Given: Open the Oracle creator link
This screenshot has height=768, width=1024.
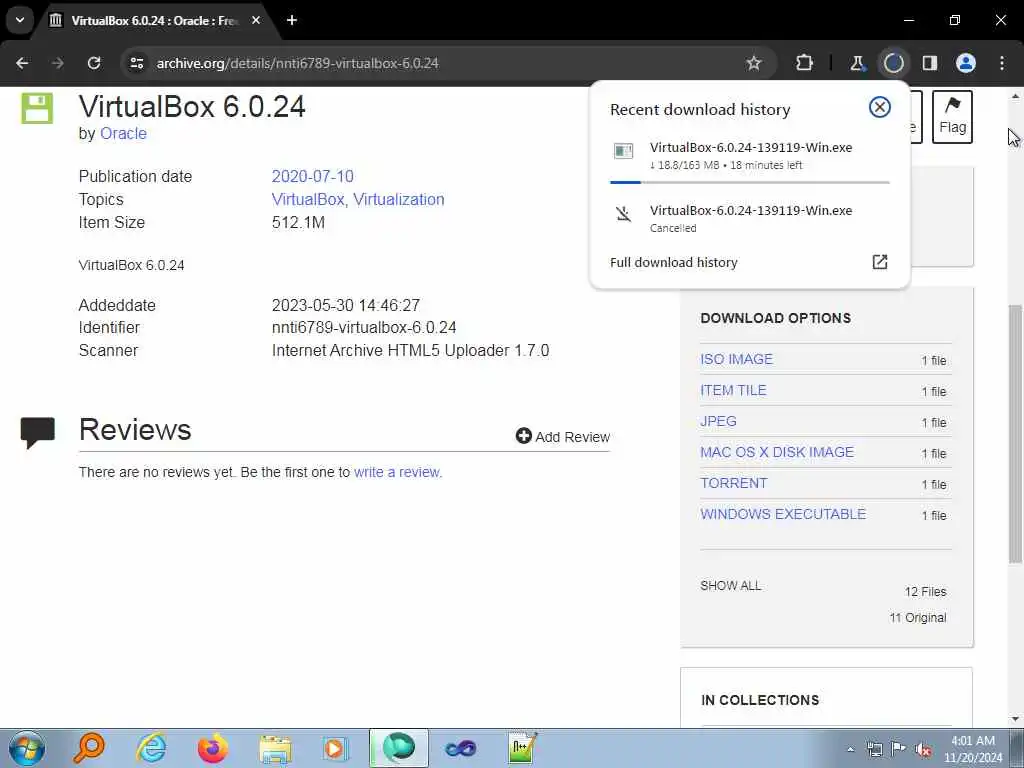Looking at the screenshot, I should coord(123,133).
